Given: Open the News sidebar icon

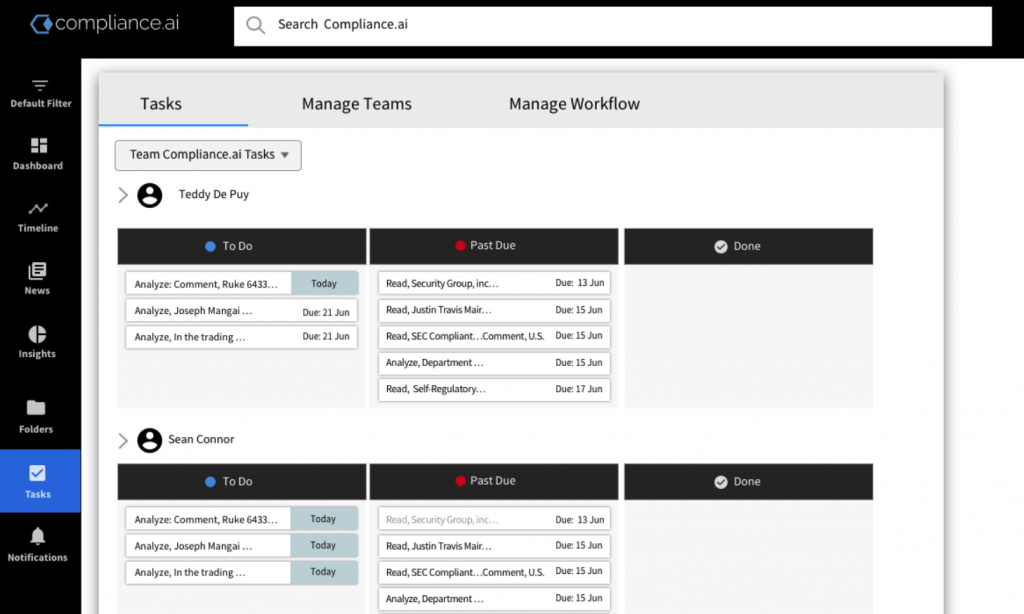Looking at the screenshot, I should [37, 270].
